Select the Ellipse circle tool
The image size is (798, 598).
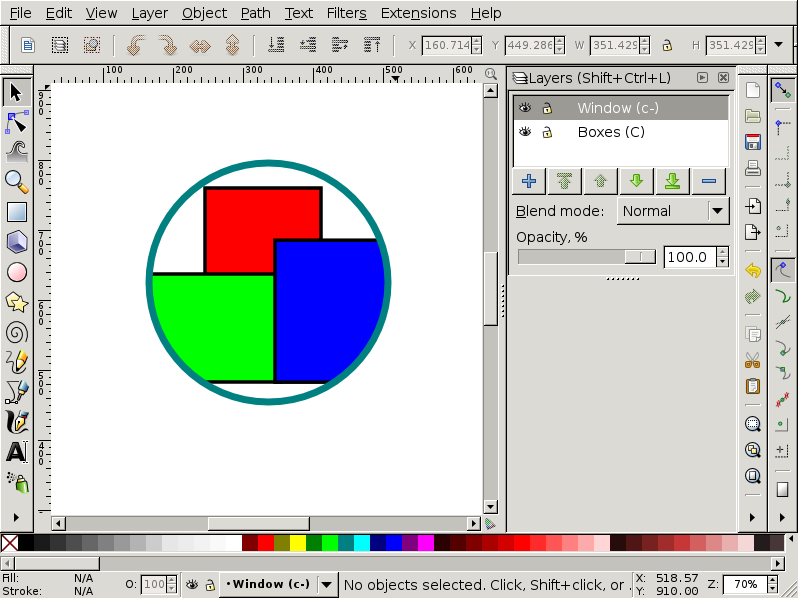pos(16,272)
